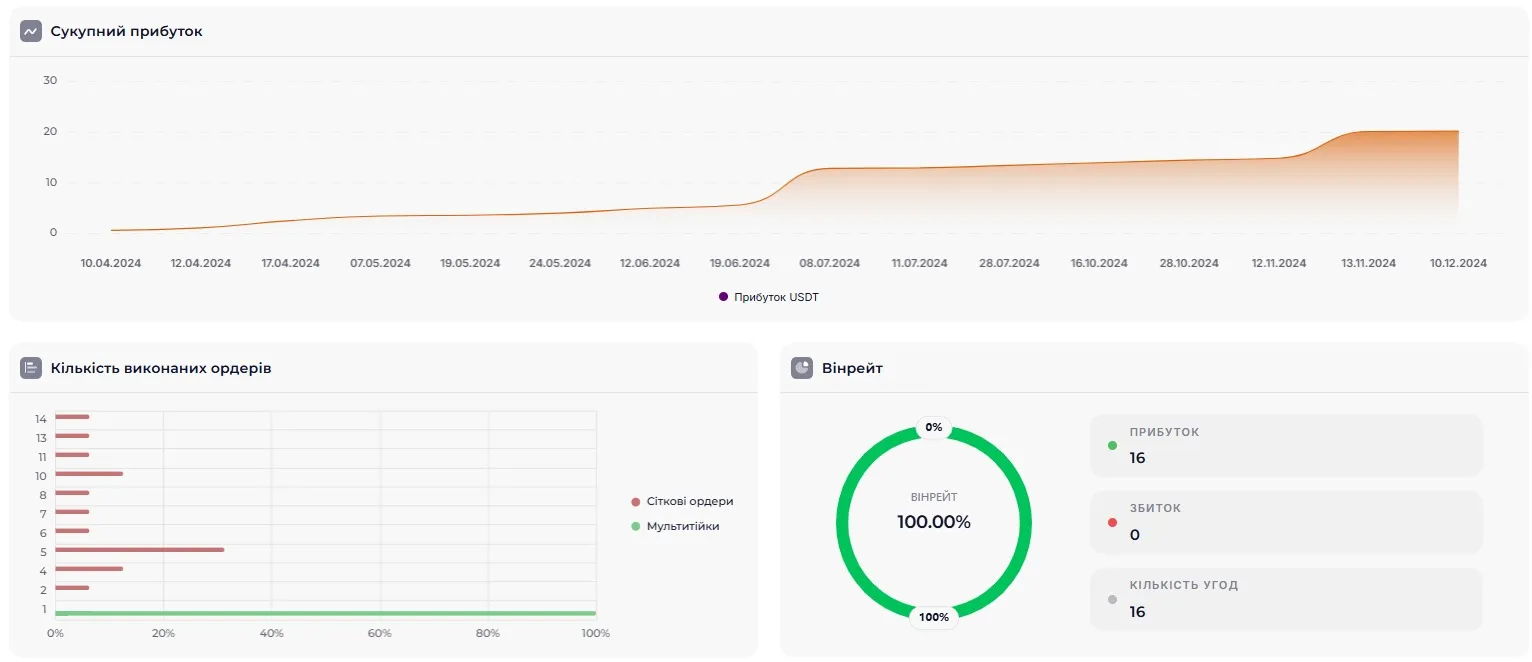Click the 13.11.2024 date on the profit chart
The width and height of the screenshot is (1532, 662).
1368,264
